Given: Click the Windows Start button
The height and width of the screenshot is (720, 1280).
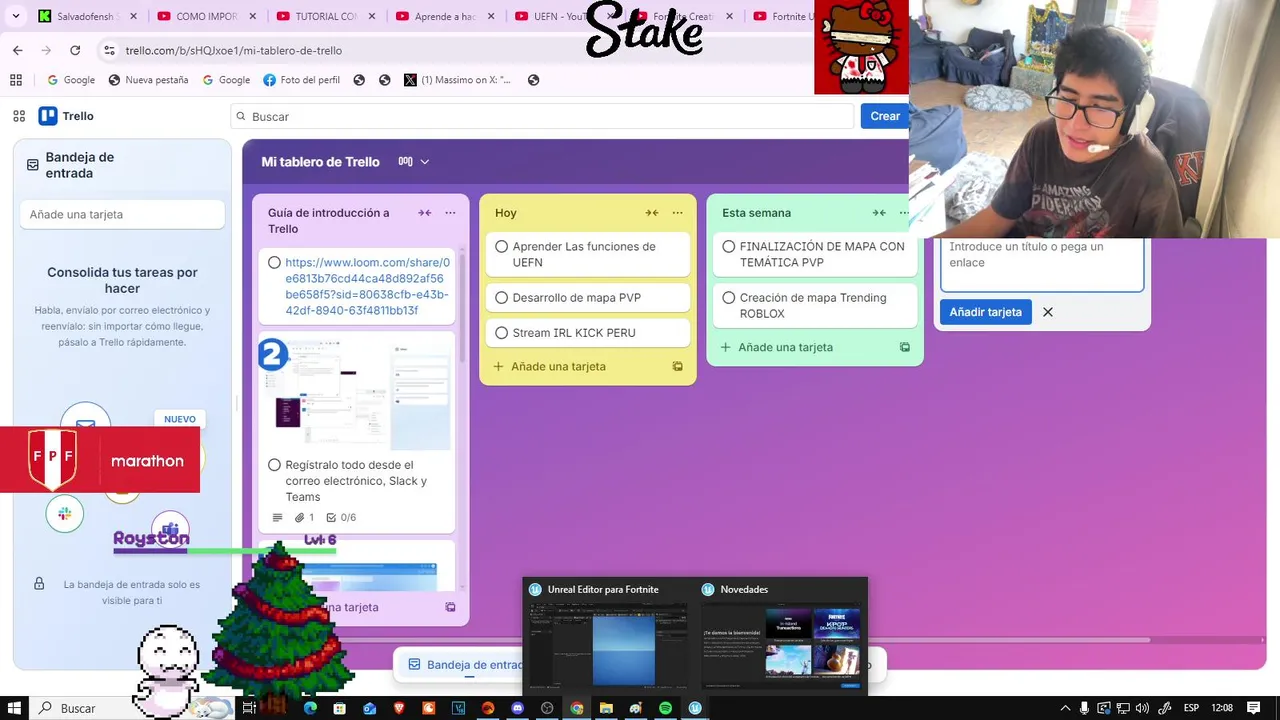Looking at the screenshot, I should point(15,708).
